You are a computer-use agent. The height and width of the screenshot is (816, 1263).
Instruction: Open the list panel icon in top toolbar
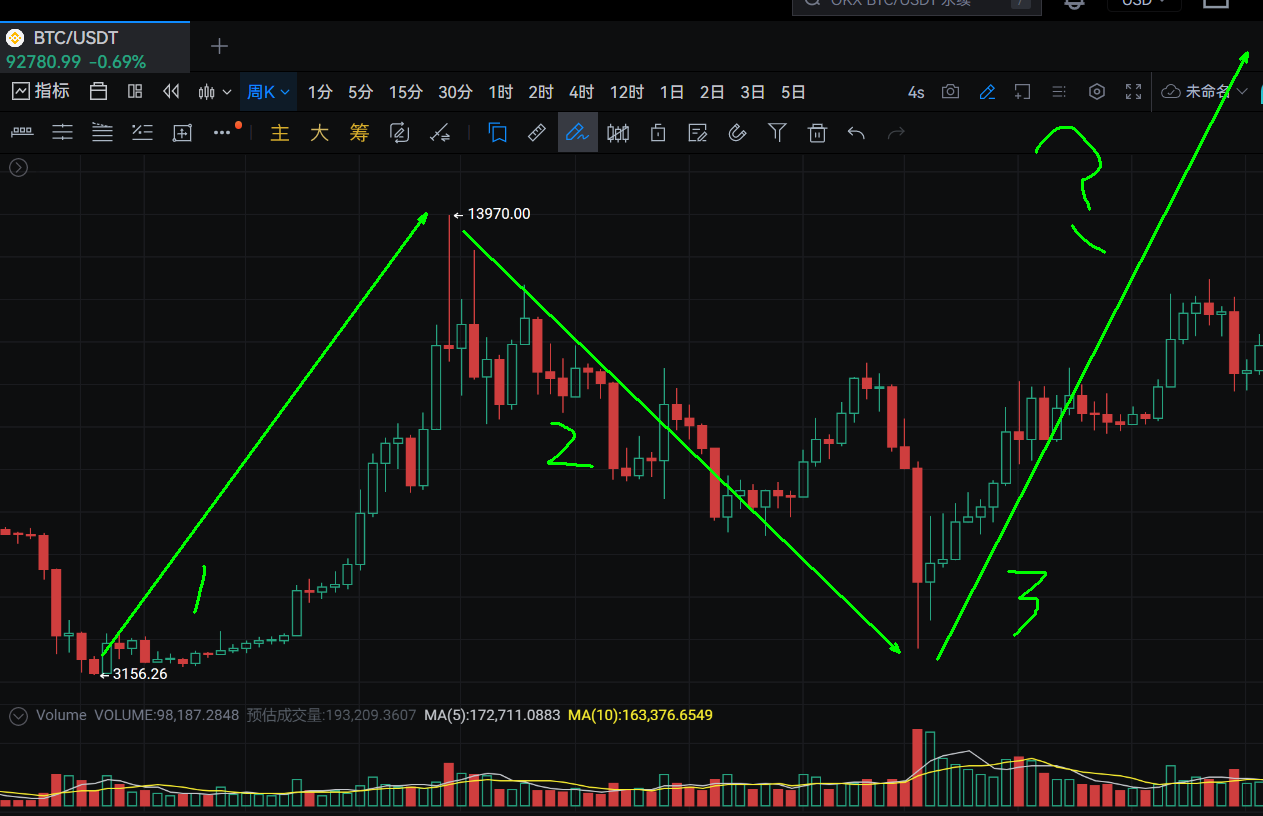[1059, 92]
